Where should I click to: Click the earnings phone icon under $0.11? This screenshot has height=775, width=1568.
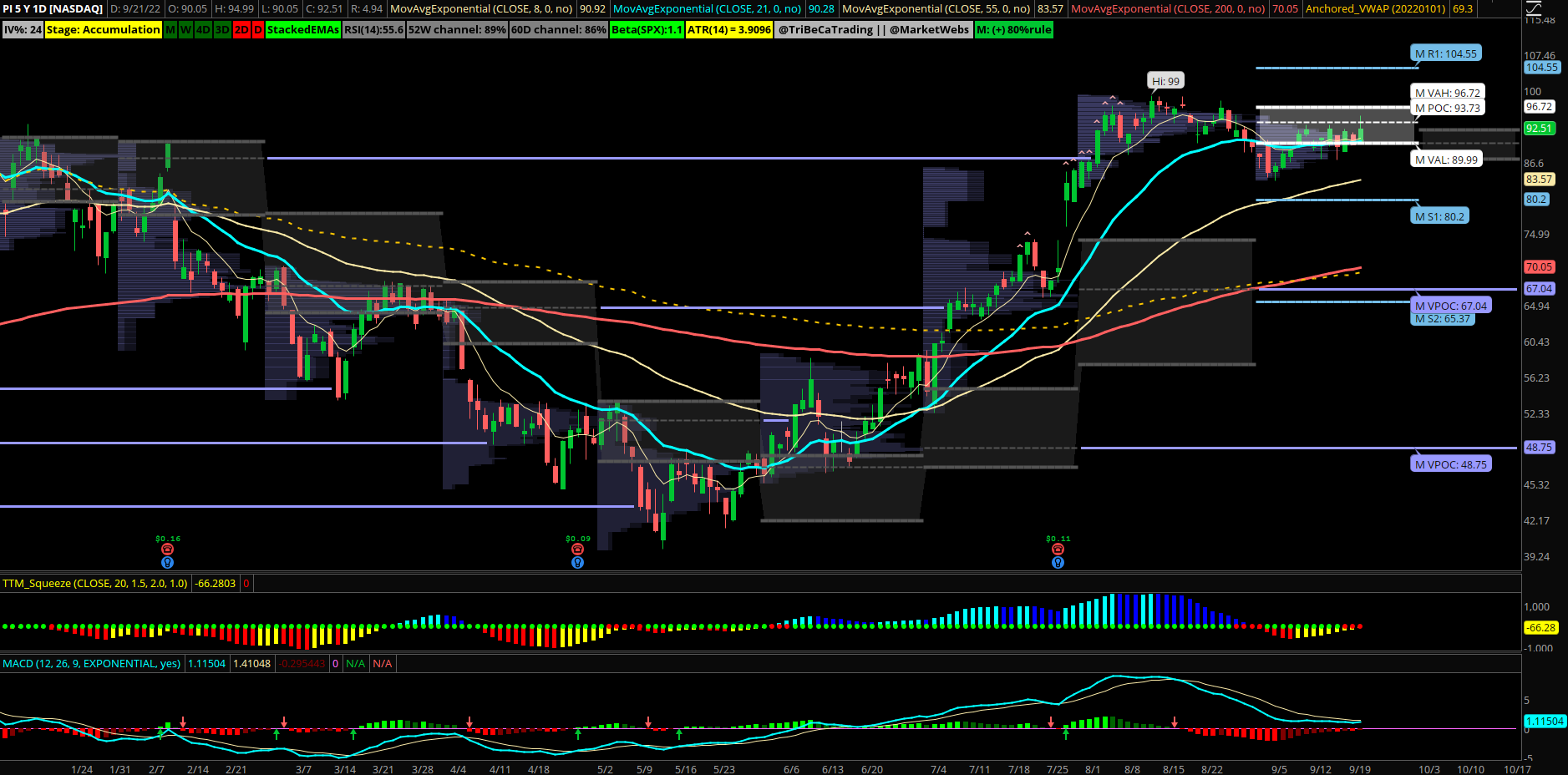[1058, 550]
